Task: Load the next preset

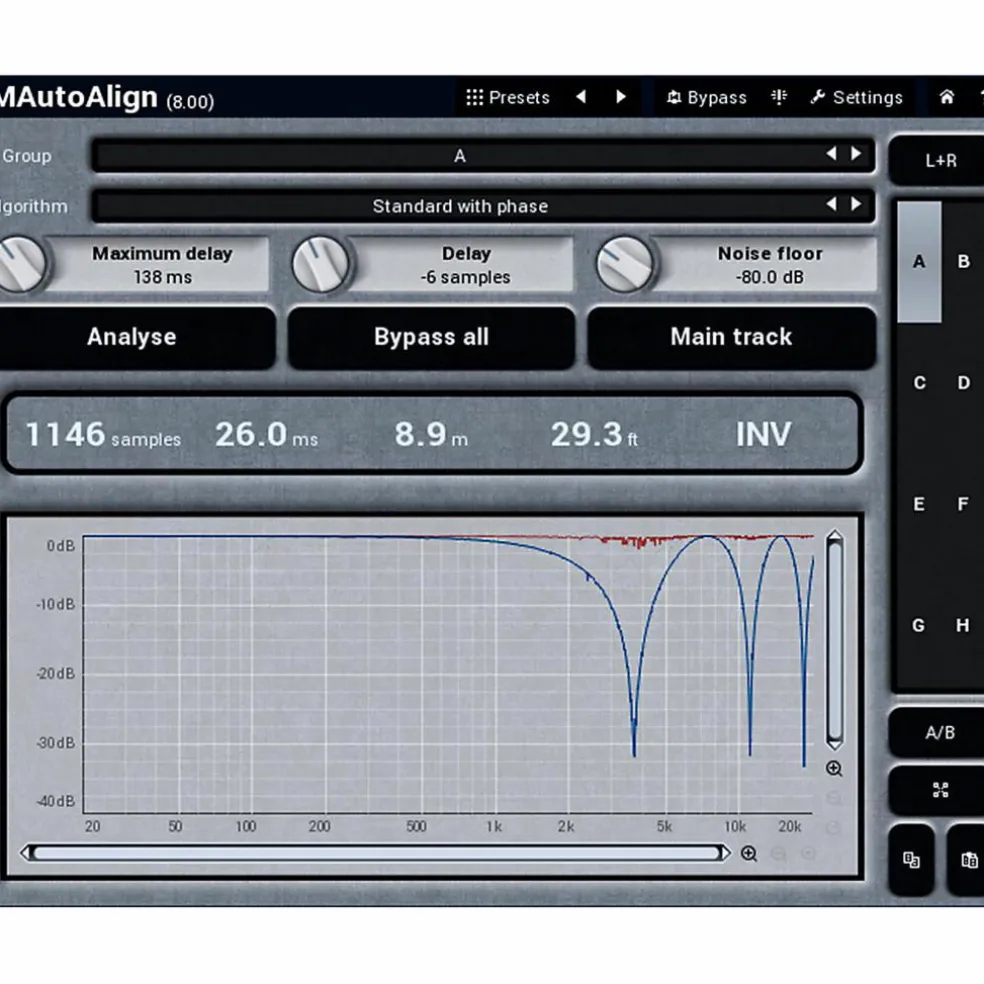Action: click(621, 97)
